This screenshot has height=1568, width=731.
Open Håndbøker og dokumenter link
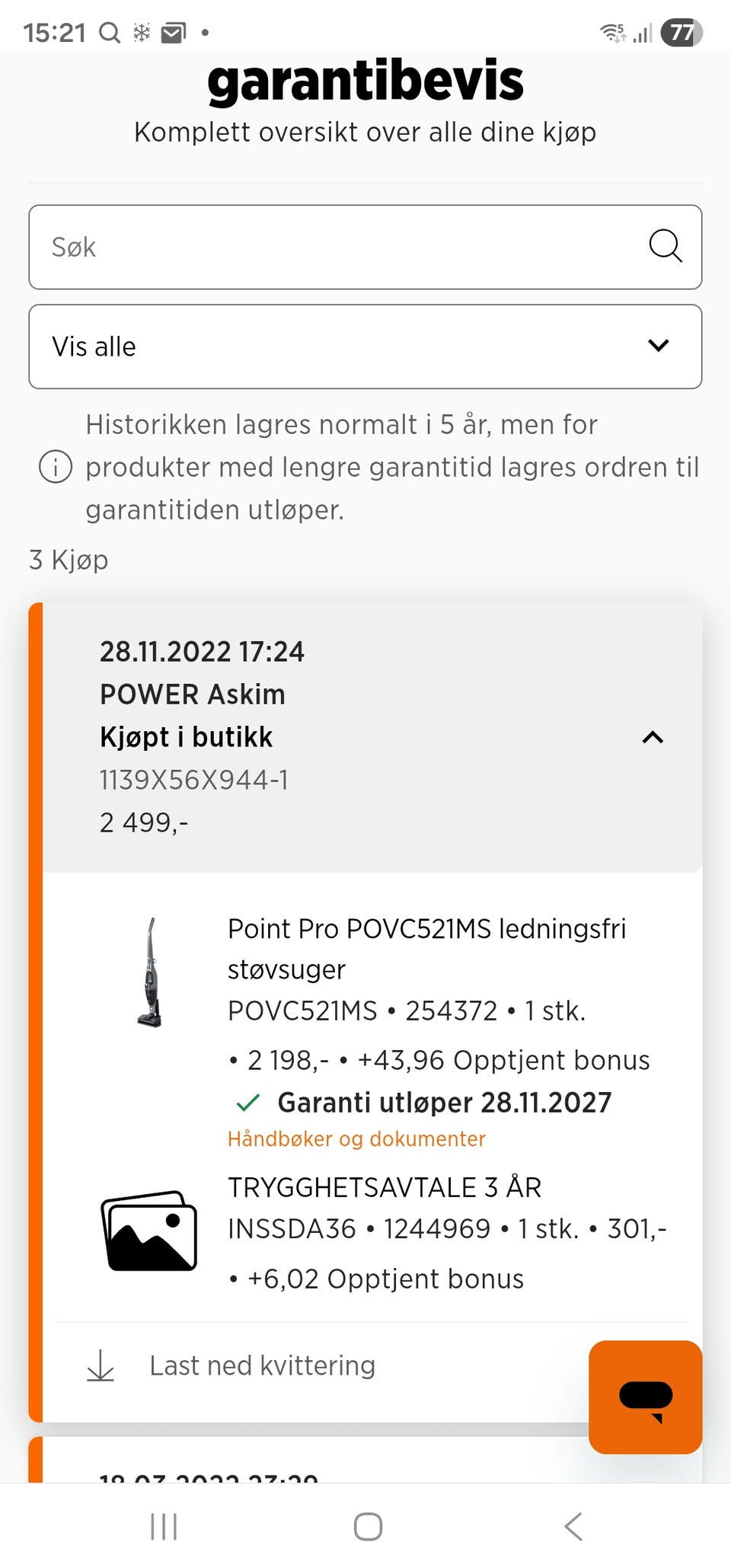(356, 1139)
